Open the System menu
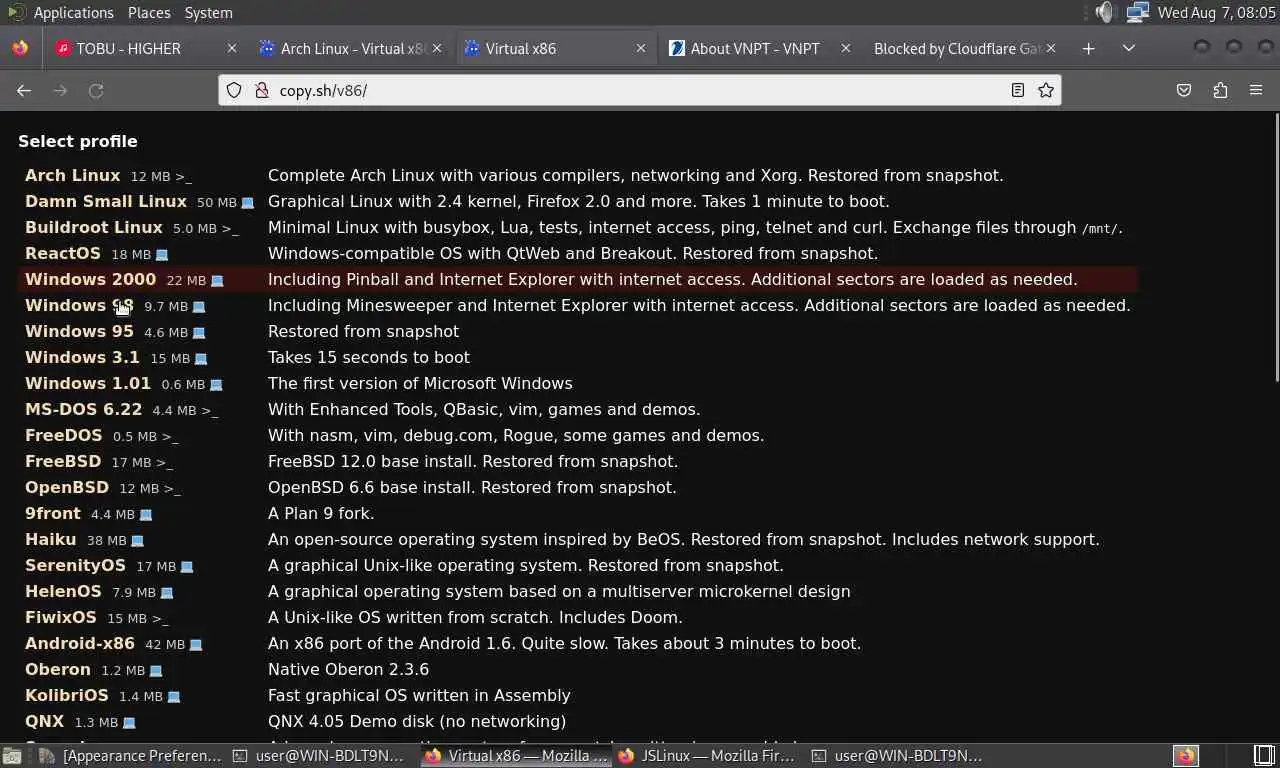 208,13
